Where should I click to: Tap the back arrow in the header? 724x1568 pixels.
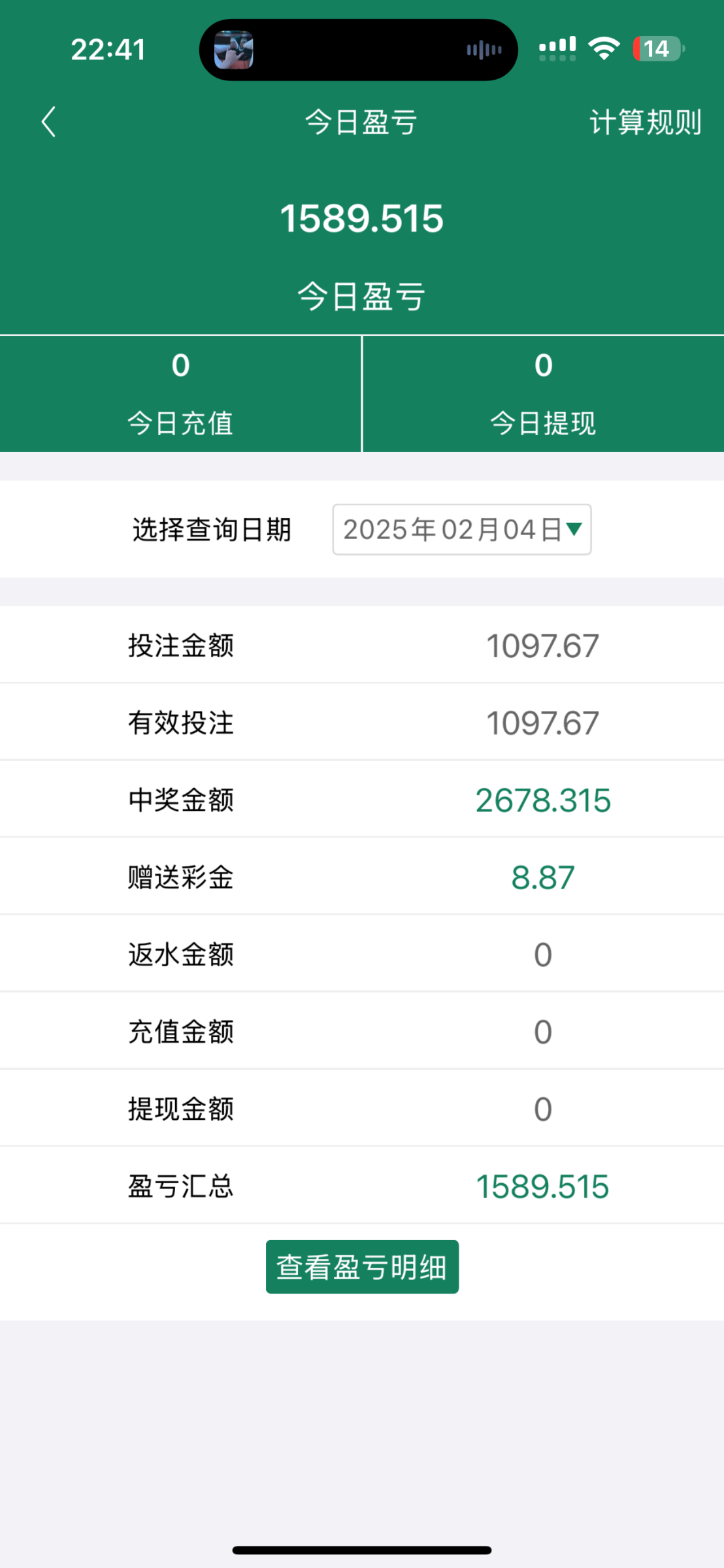pos(48,122)
